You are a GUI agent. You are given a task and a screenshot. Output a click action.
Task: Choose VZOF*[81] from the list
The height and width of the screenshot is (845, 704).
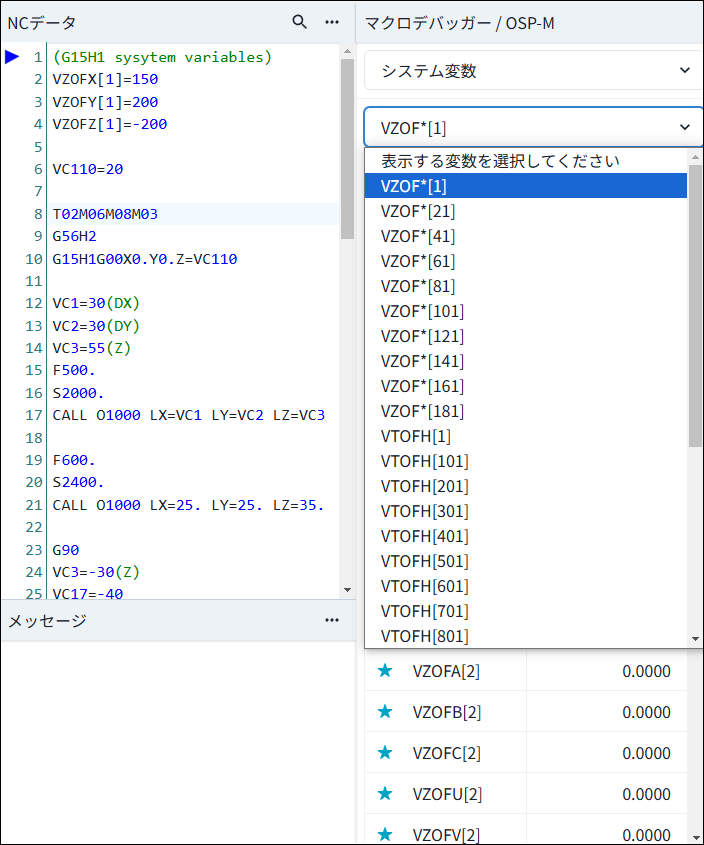[x=526, y=286]
